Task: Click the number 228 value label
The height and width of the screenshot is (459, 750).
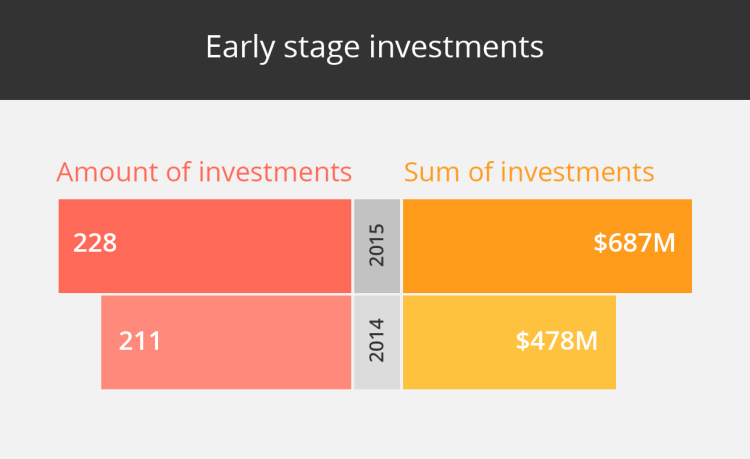Action: pos(95,243)
